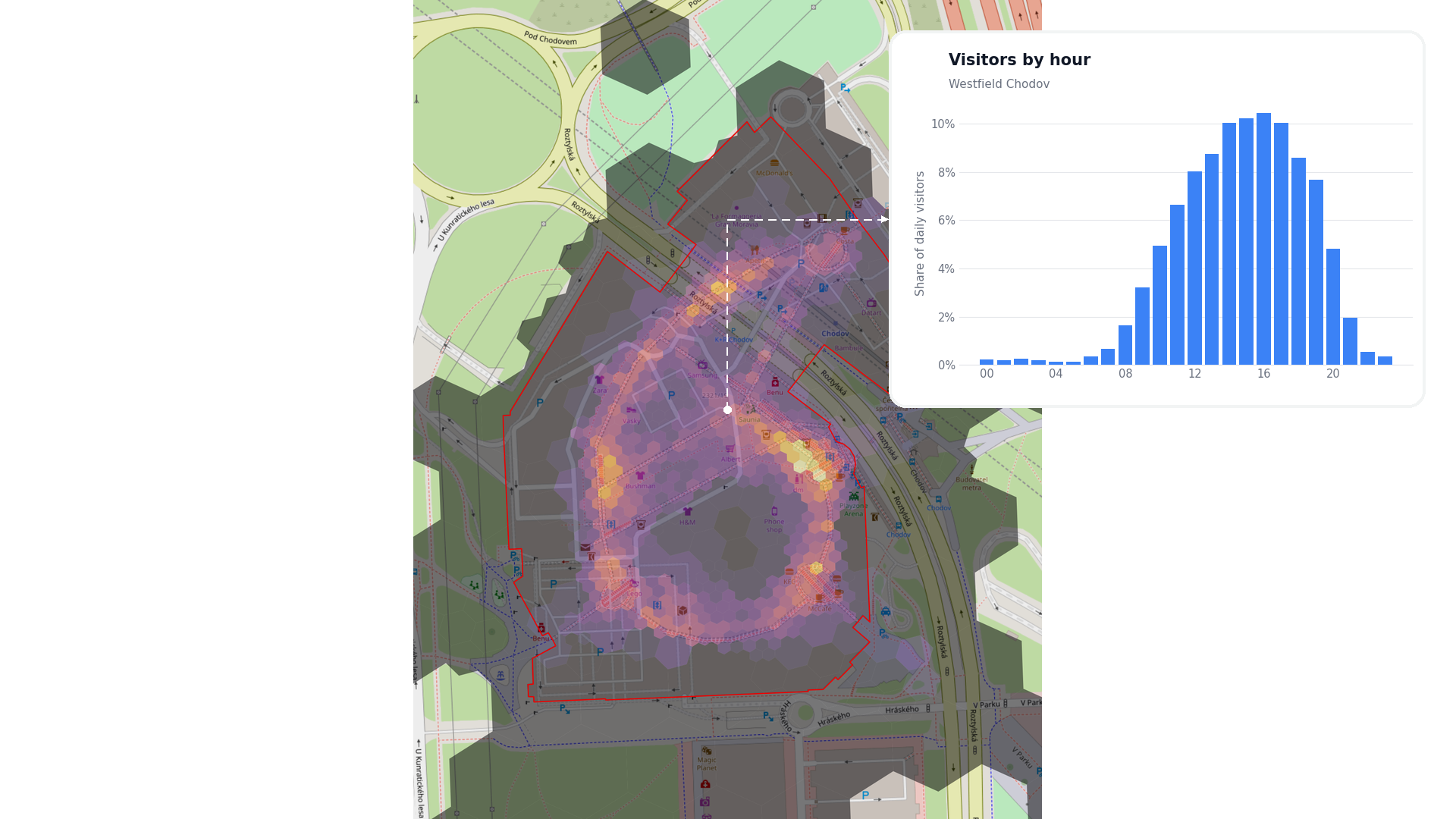The image size is (1456, 819).
Task: Select the chart bar above hour 20
Action: 1333,306
